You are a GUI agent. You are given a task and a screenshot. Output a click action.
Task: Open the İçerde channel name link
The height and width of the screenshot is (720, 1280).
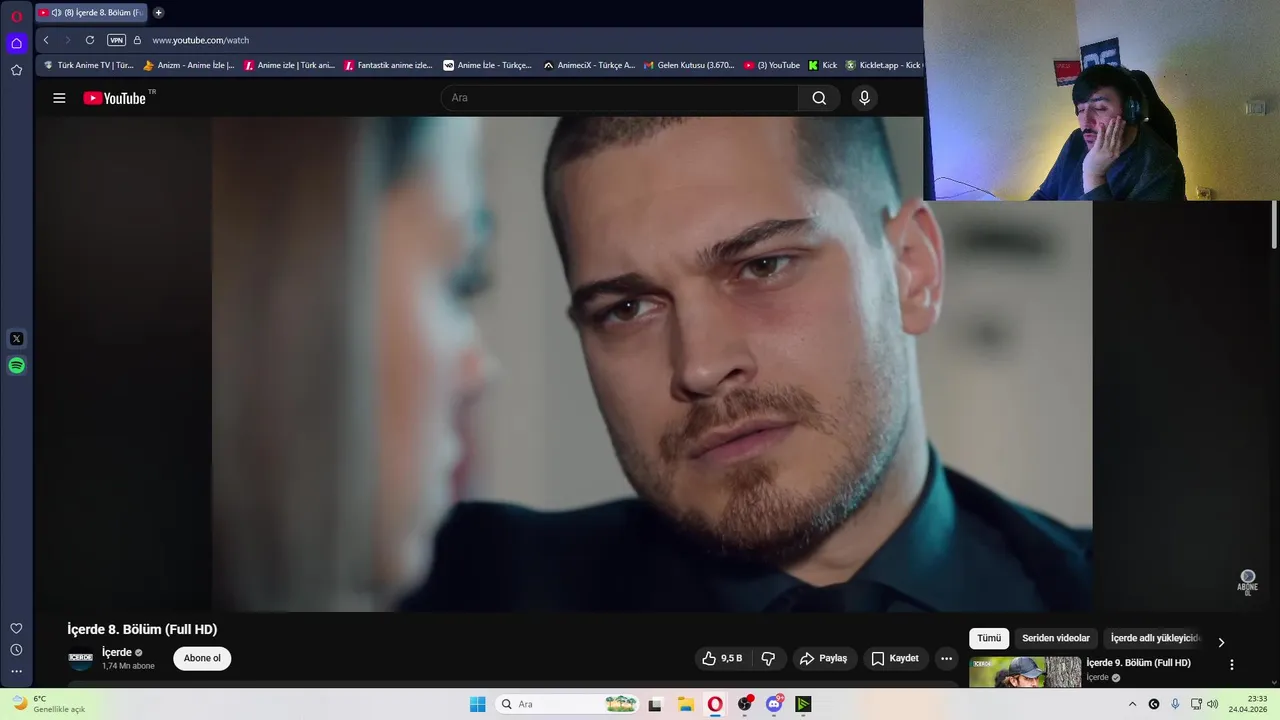(x=117, y=653)
